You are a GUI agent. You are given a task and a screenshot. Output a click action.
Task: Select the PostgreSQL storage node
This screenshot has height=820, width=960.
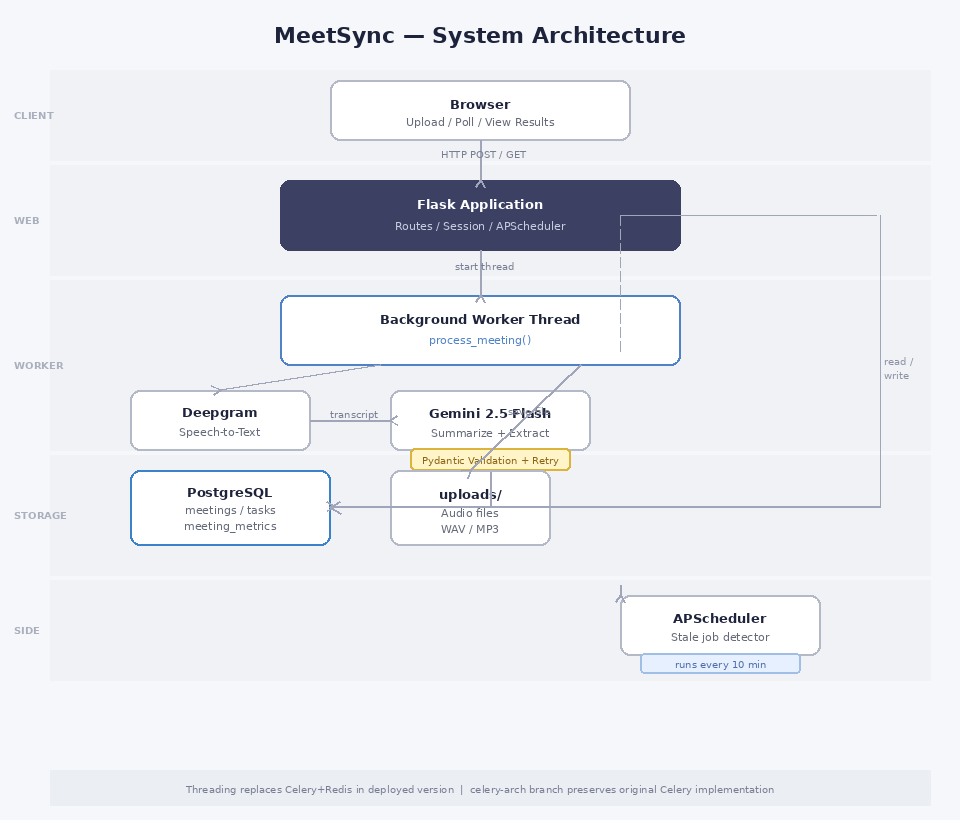point(230,507)
